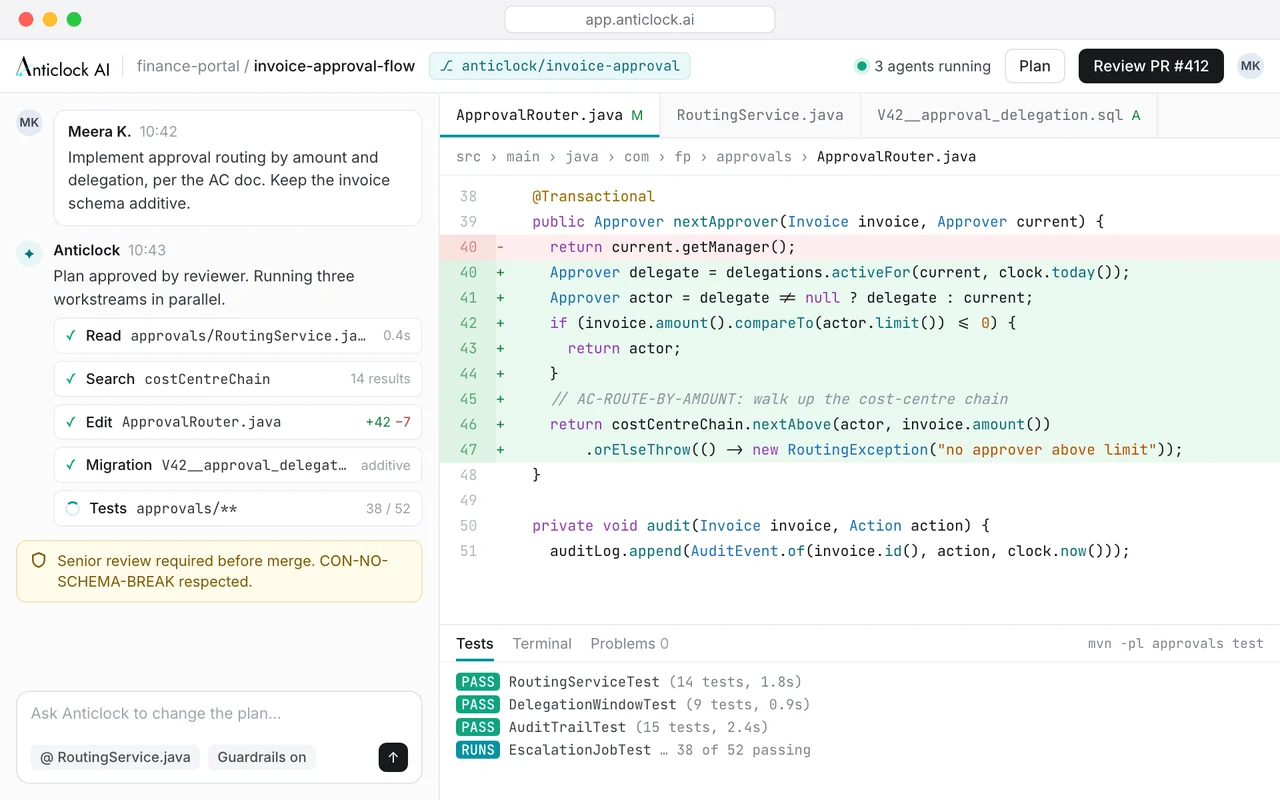Expand the Edit ApprovalRouter.java step
Image resolution: width=1280 pixels, height=800 pixels.
click(x=238, y=422)
